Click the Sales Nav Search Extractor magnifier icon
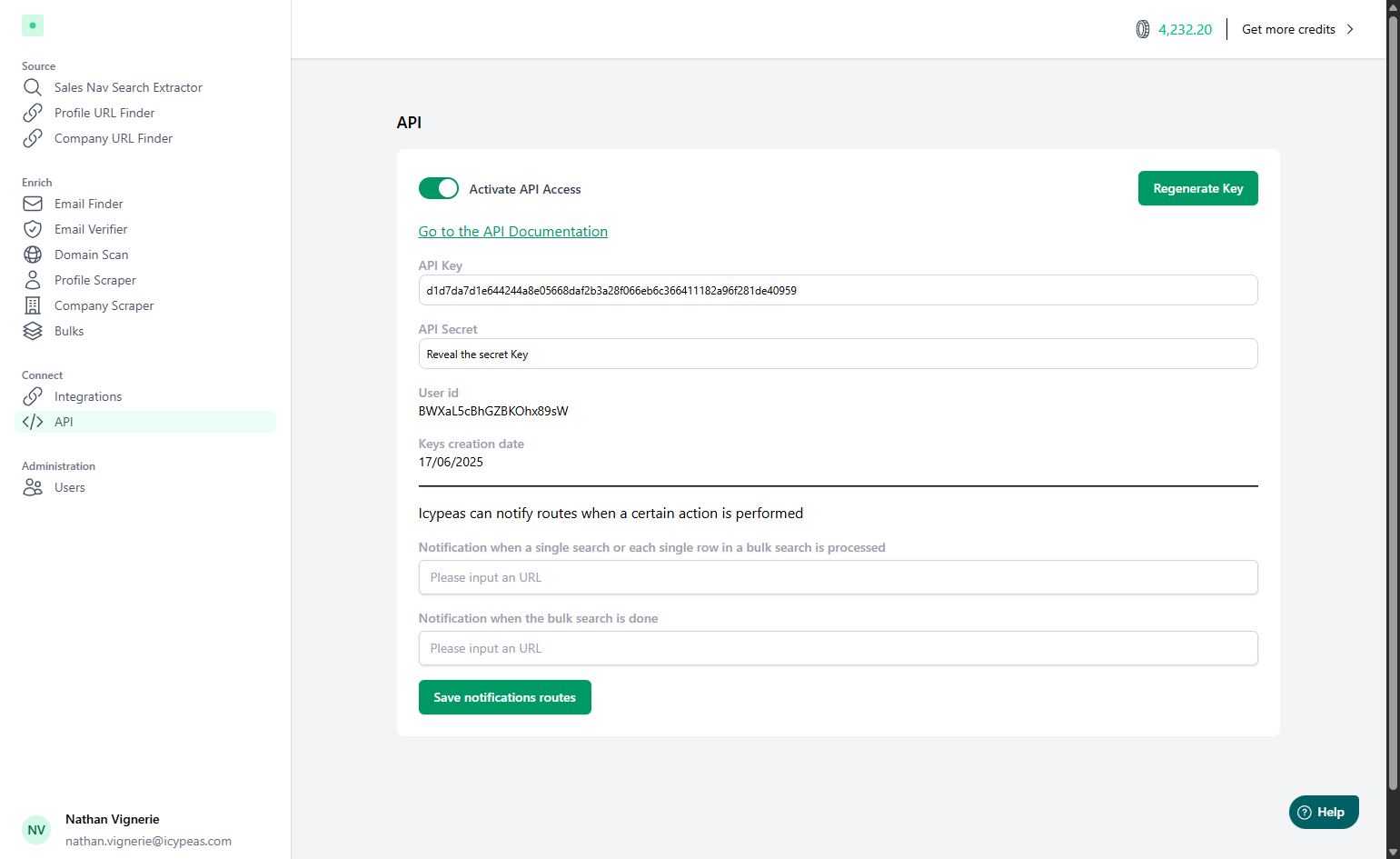The image size is (1400, 859). (33, 87)
